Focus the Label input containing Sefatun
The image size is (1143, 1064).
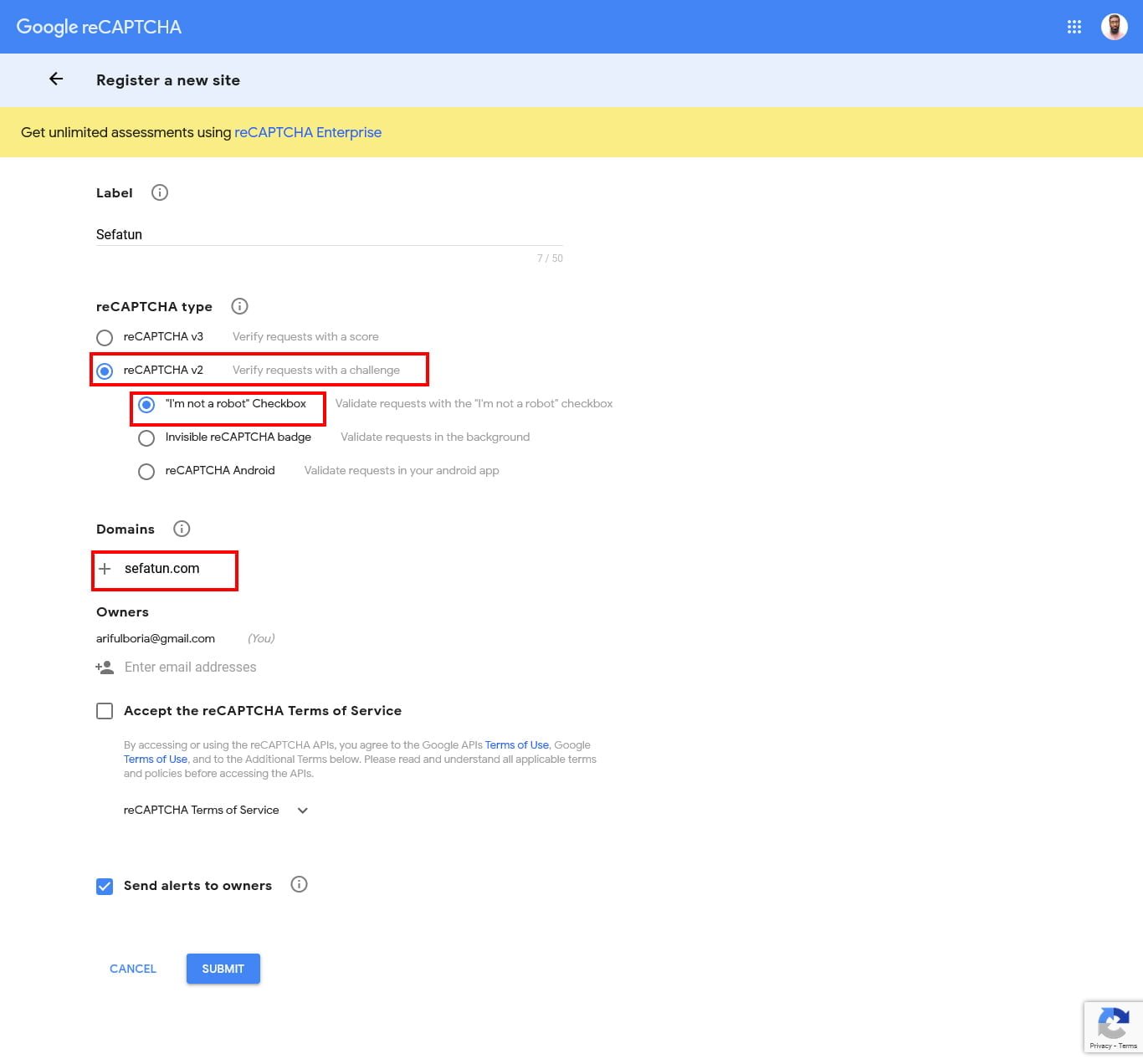click(329, 234)
